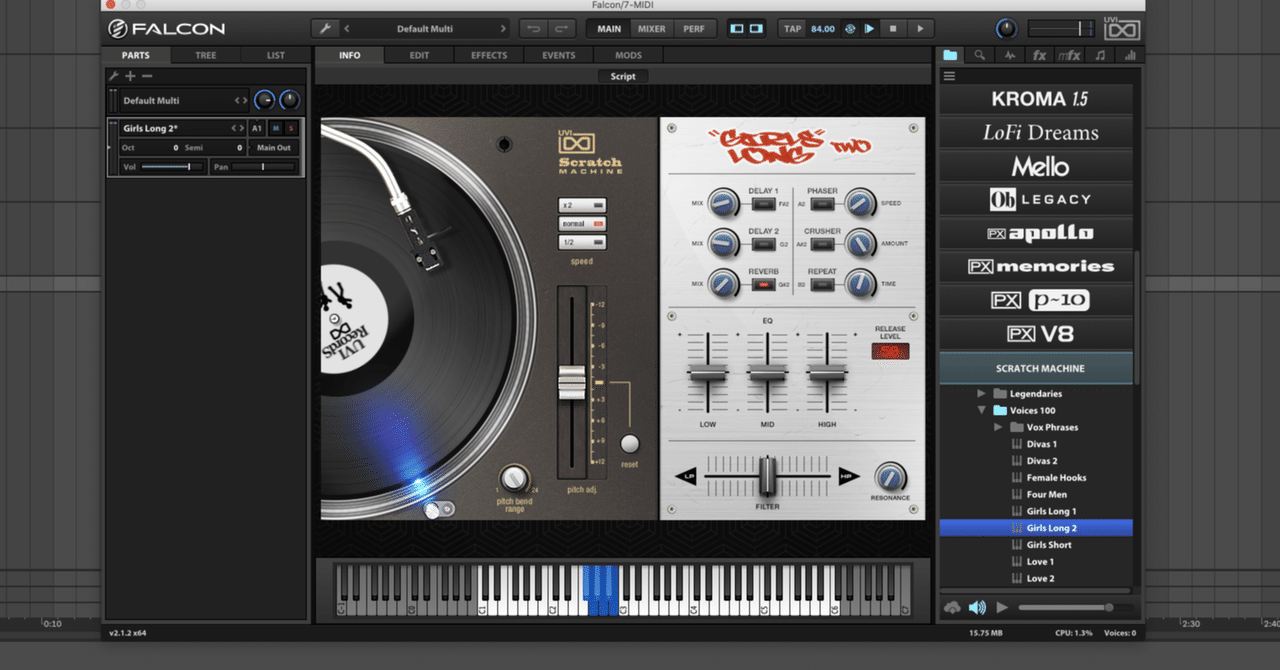Click the undo arrow in the top bar
1280x670 pixels.
click(534, 29)
